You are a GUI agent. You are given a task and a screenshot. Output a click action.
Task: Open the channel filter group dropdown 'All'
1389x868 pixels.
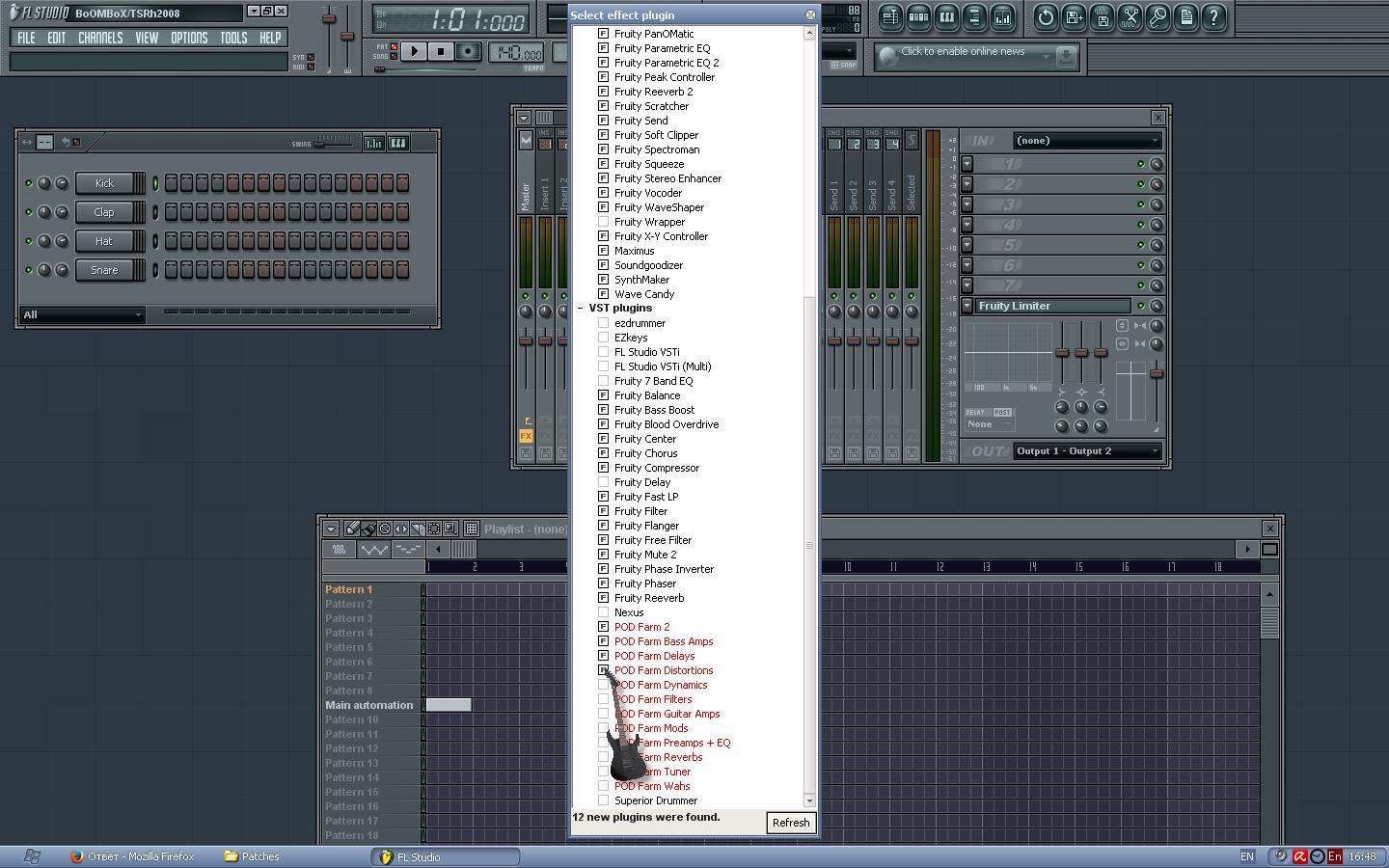tap(82, 314)
